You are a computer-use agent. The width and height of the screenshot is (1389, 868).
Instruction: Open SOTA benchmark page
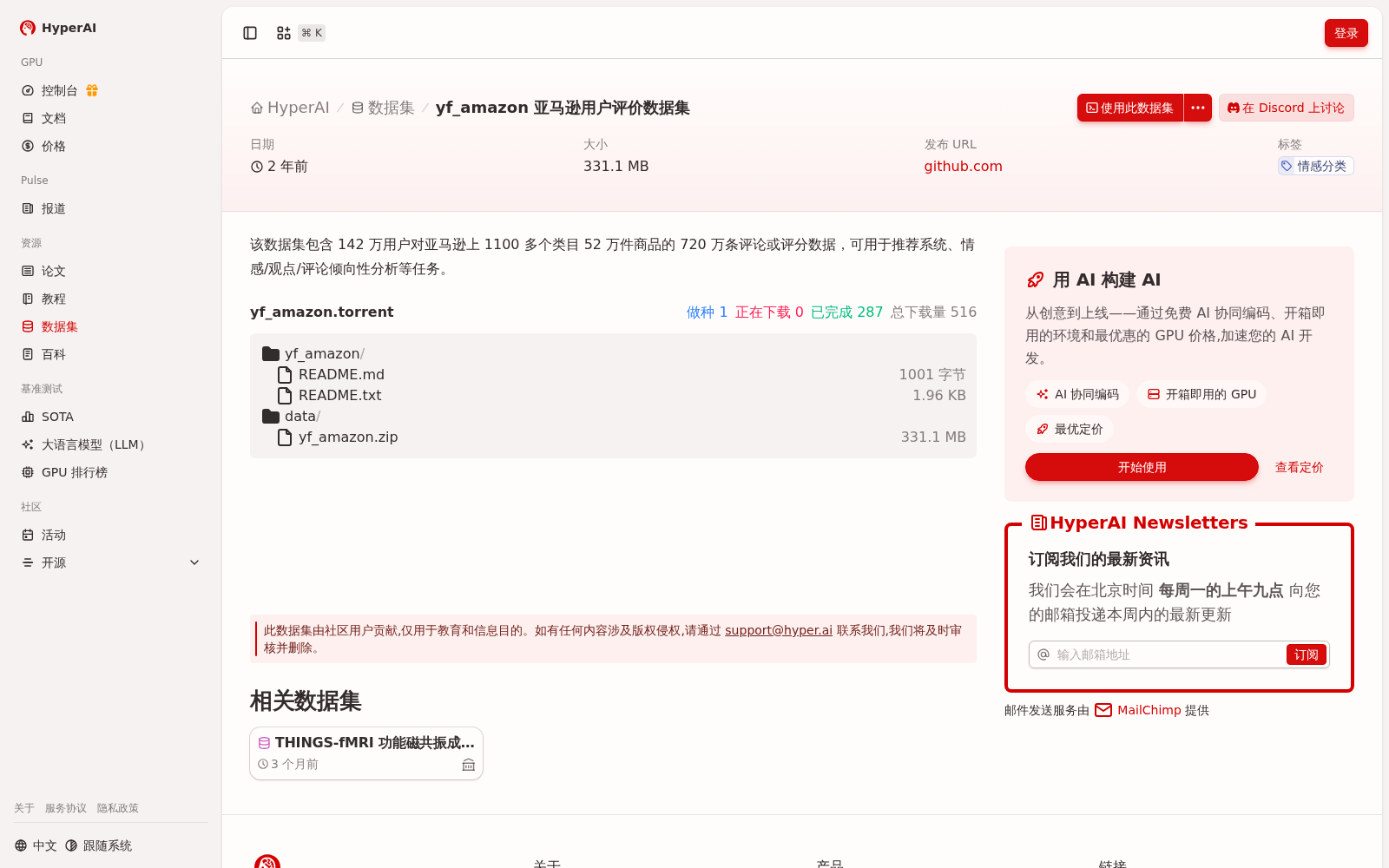tap(111, 417)
